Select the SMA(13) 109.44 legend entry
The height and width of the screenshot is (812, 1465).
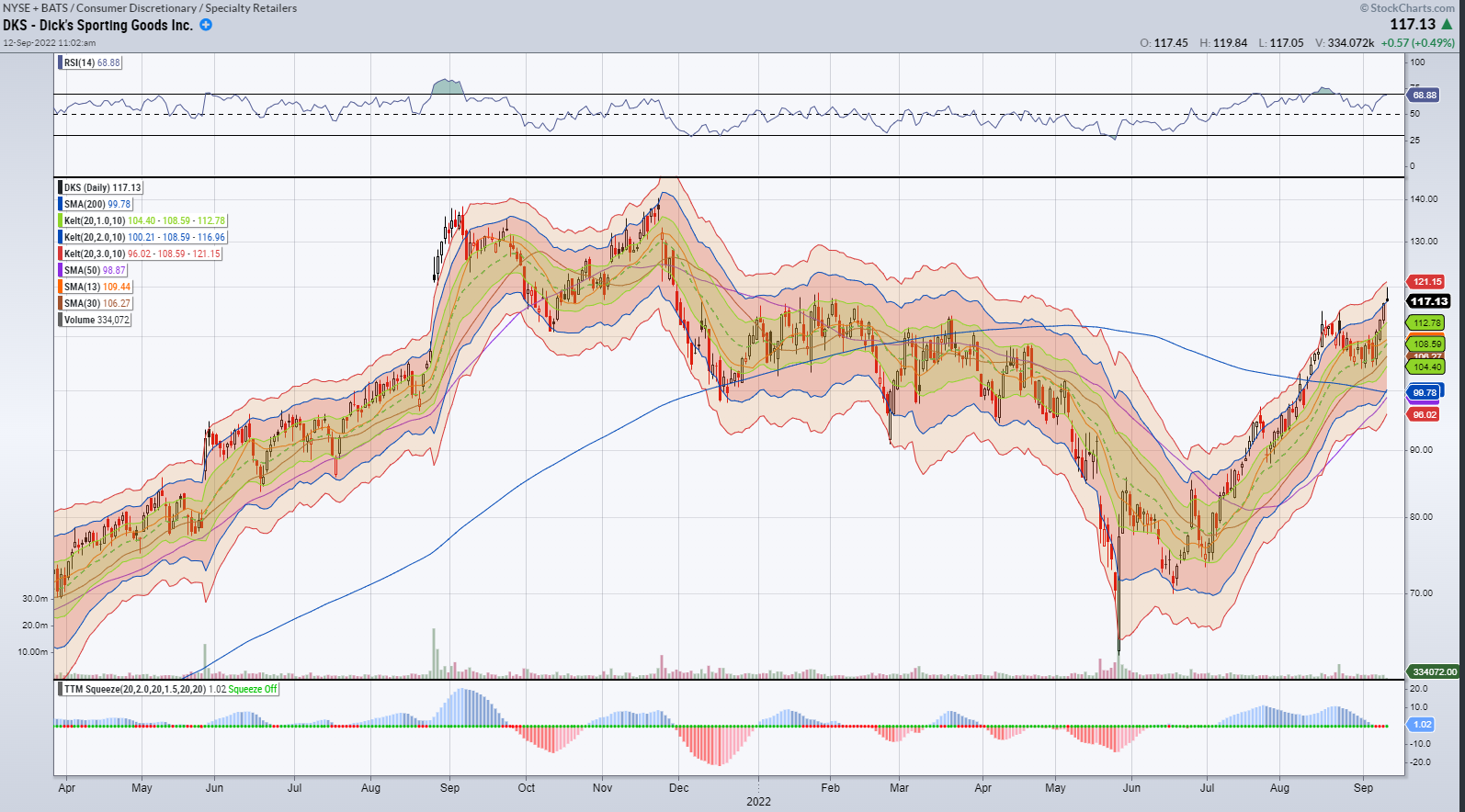(x=97, y=287)
